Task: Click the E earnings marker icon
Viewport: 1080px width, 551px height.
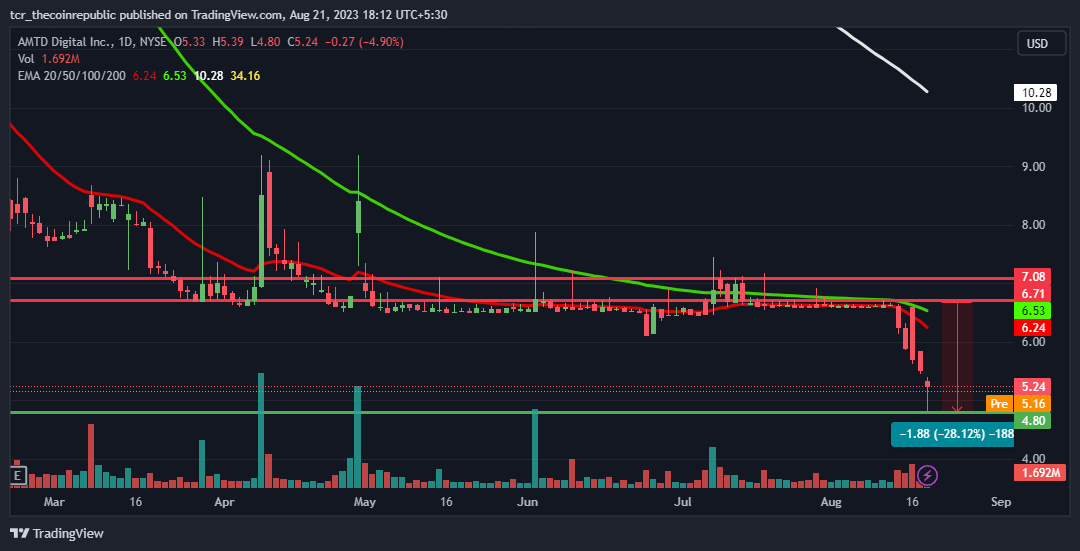Action: click(19, 475)
